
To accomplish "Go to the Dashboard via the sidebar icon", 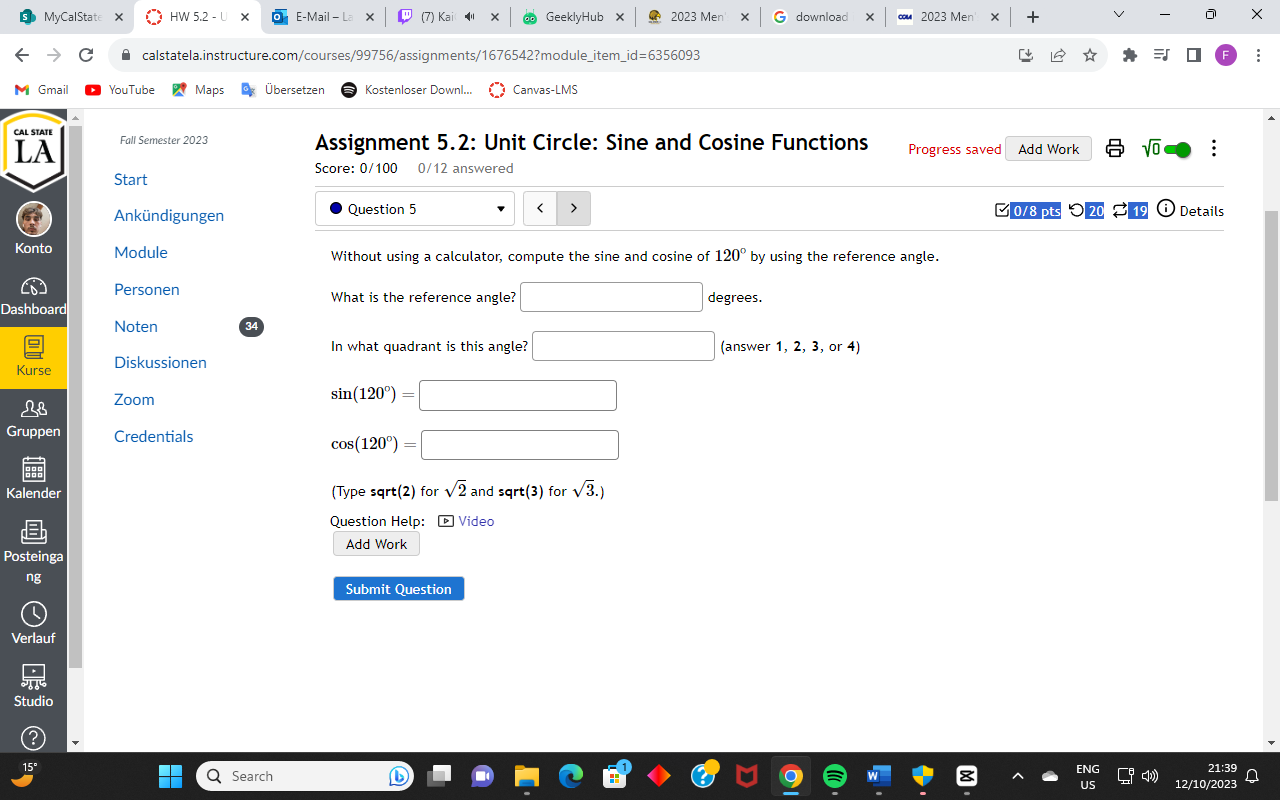I will [x=33, y=295].
